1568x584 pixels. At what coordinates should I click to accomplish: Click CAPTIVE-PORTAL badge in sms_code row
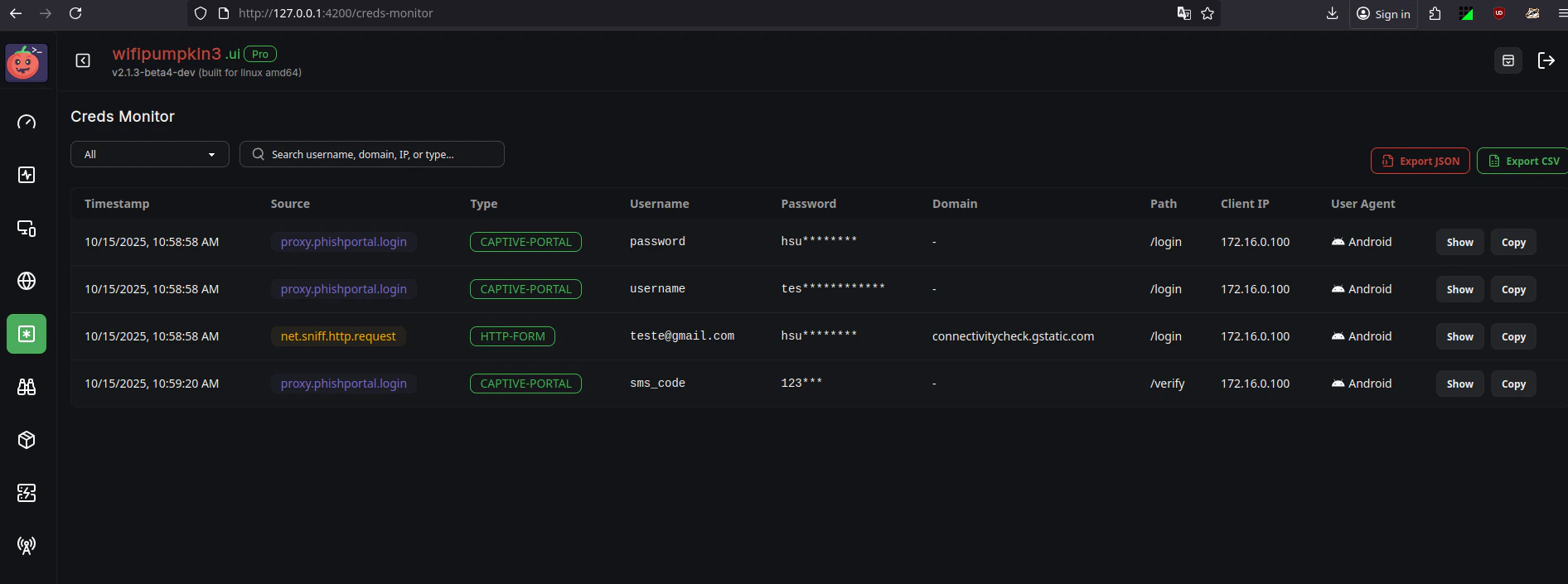click(x=525, y=384)
